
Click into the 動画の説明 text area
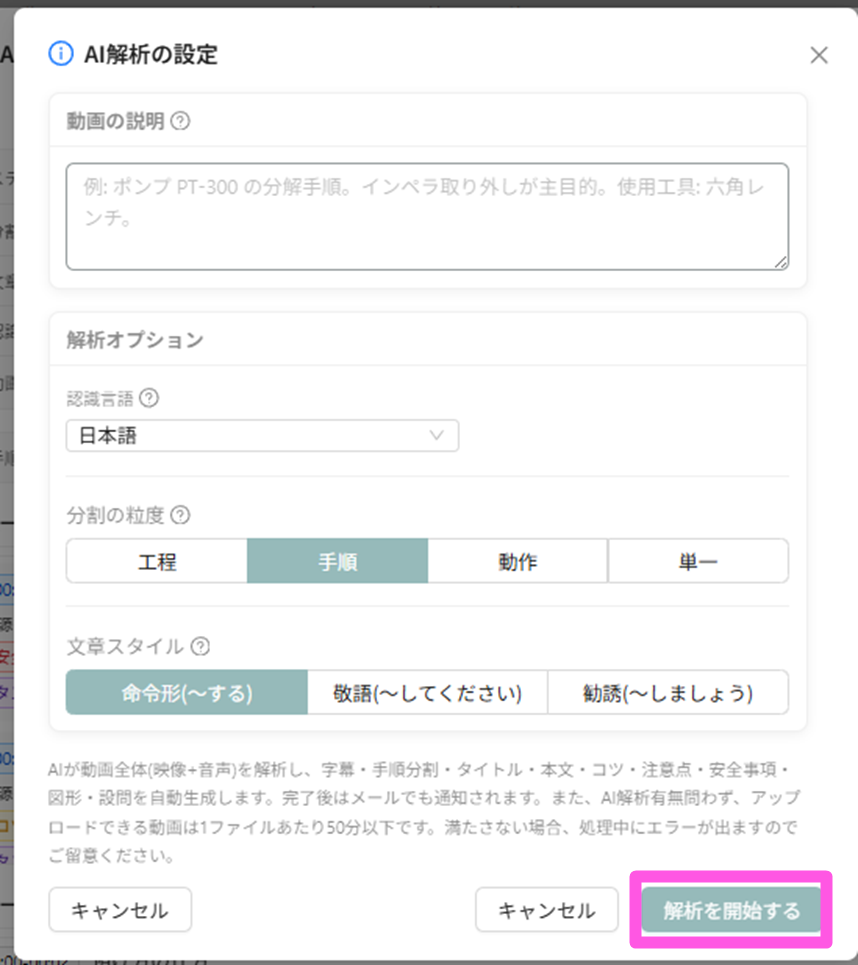(427, 217)
